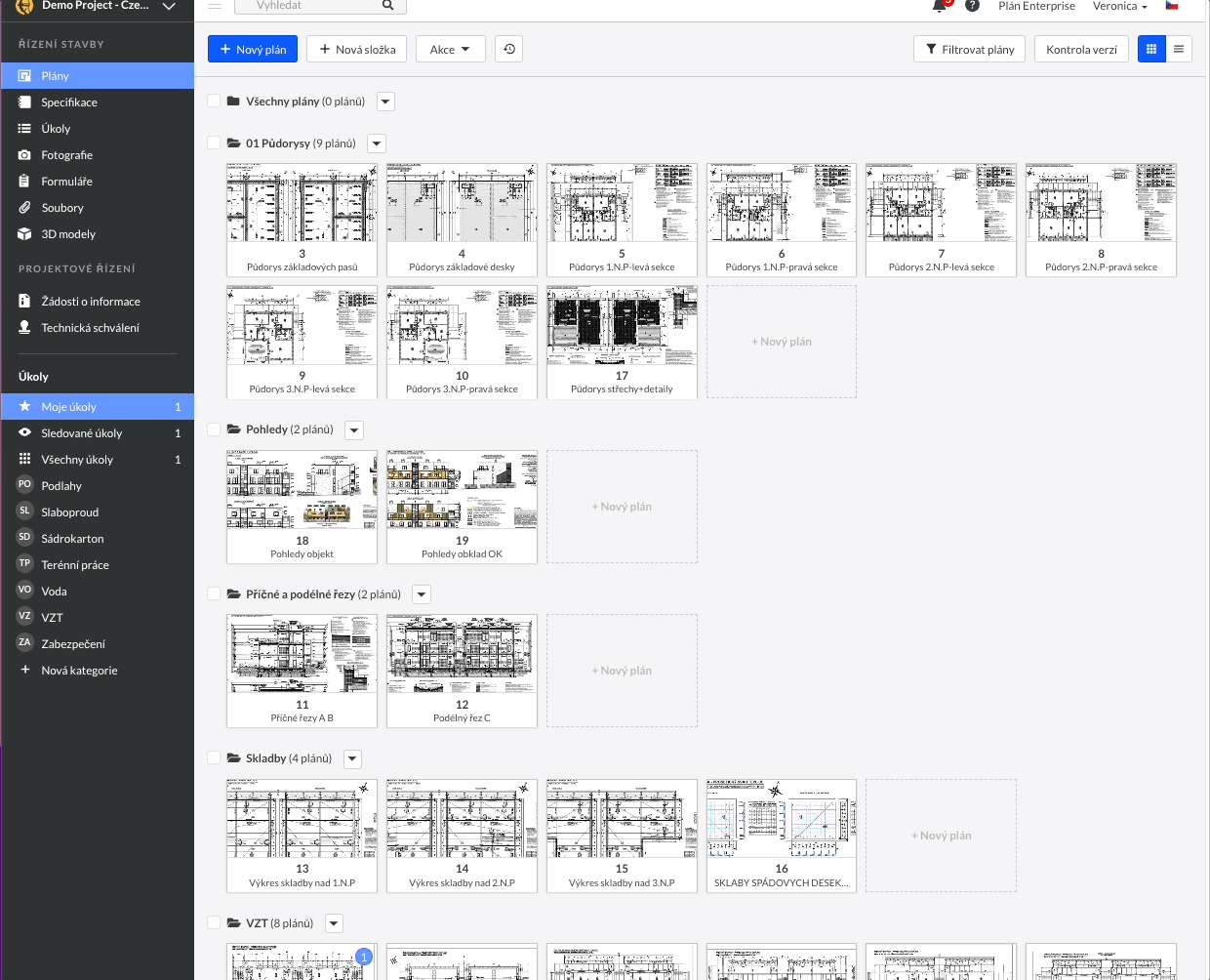Open the Akce dropdown menu
Image resolution: width=1210 pixels, height=980 pixels.
point(450,49)
